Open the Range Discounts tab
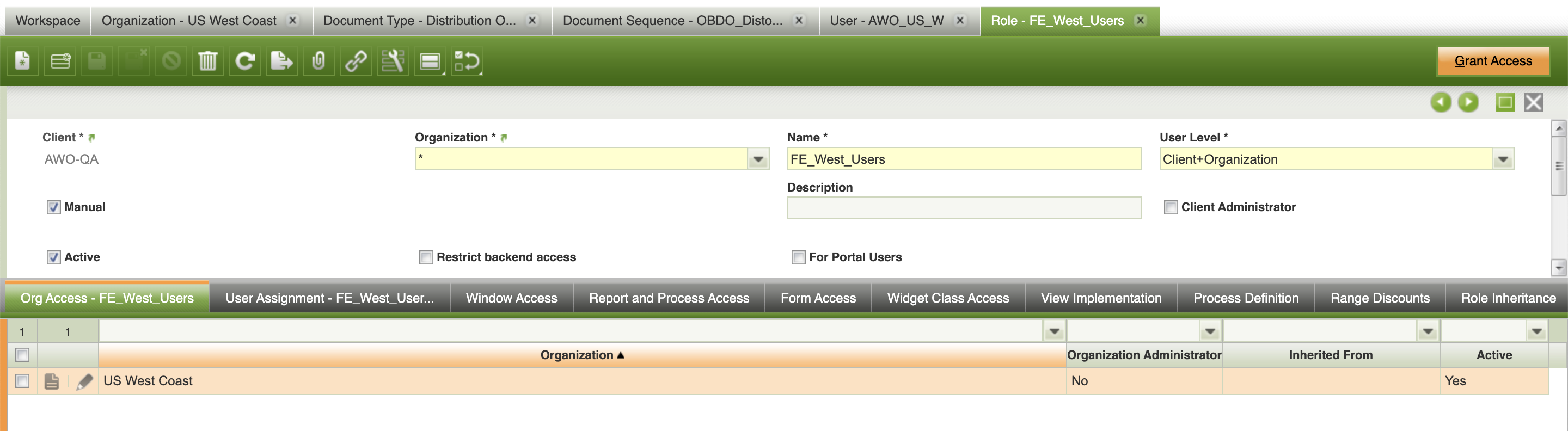 1380,298
